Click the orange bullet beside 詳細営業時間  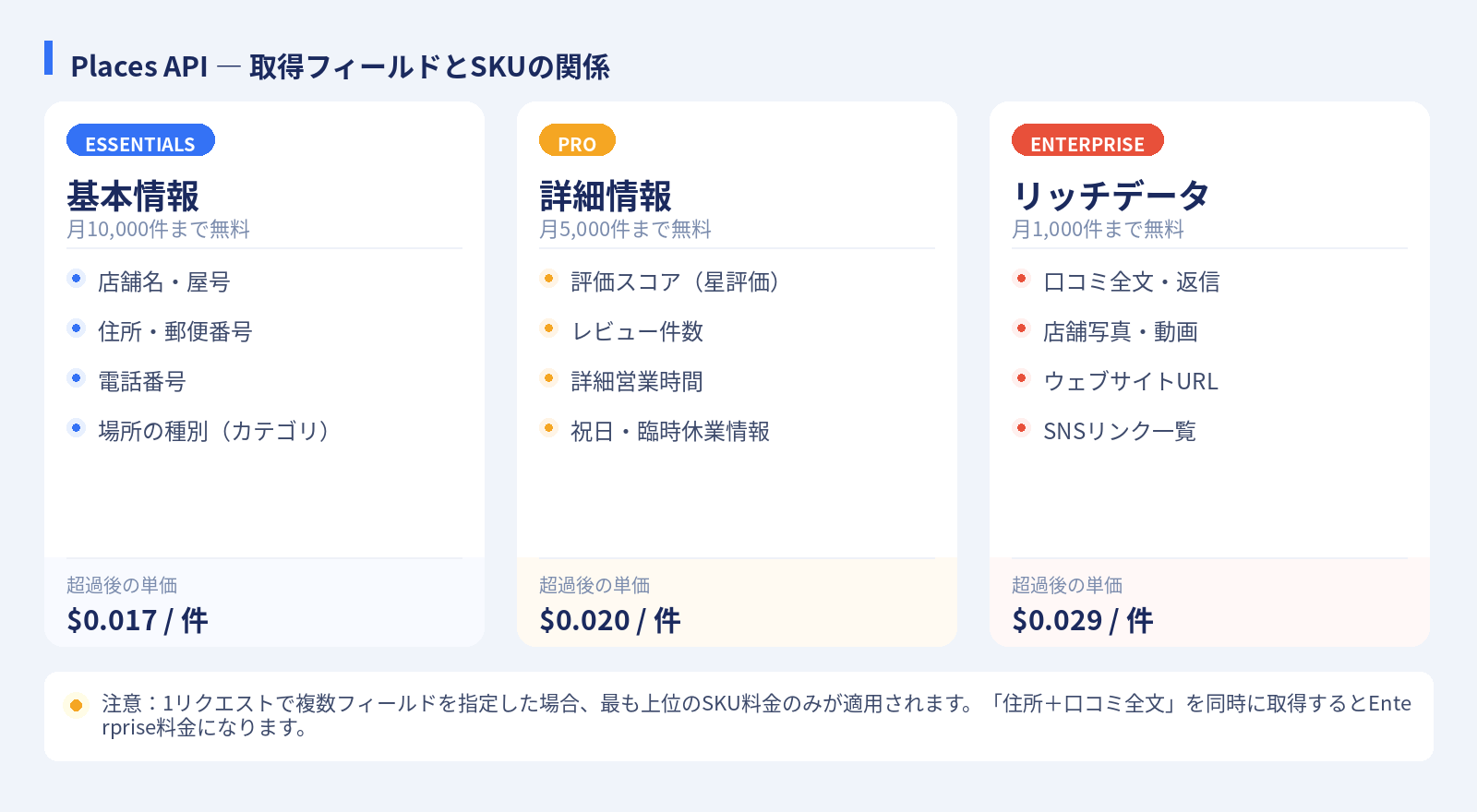tap(549, 378)
